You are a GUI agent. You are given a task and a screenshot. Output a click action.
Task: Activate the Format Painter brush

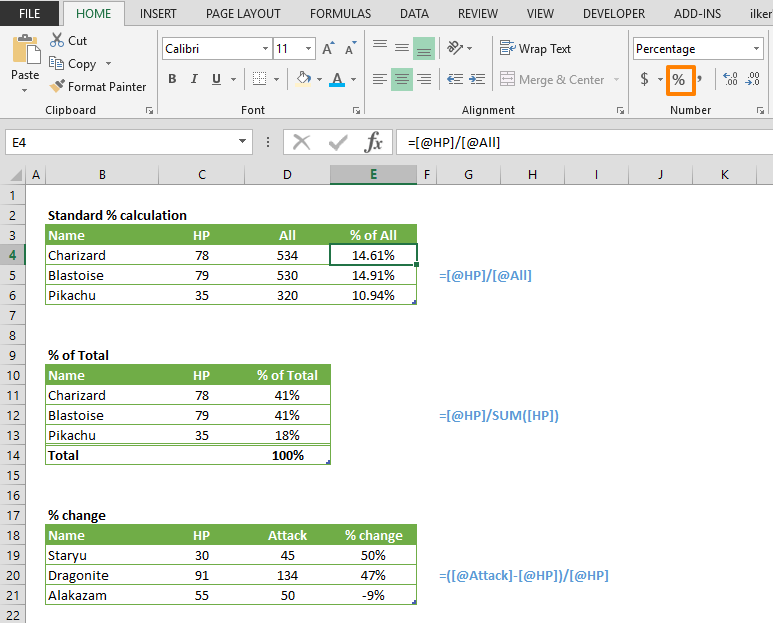pyautogui.click(x=57, y=86)
